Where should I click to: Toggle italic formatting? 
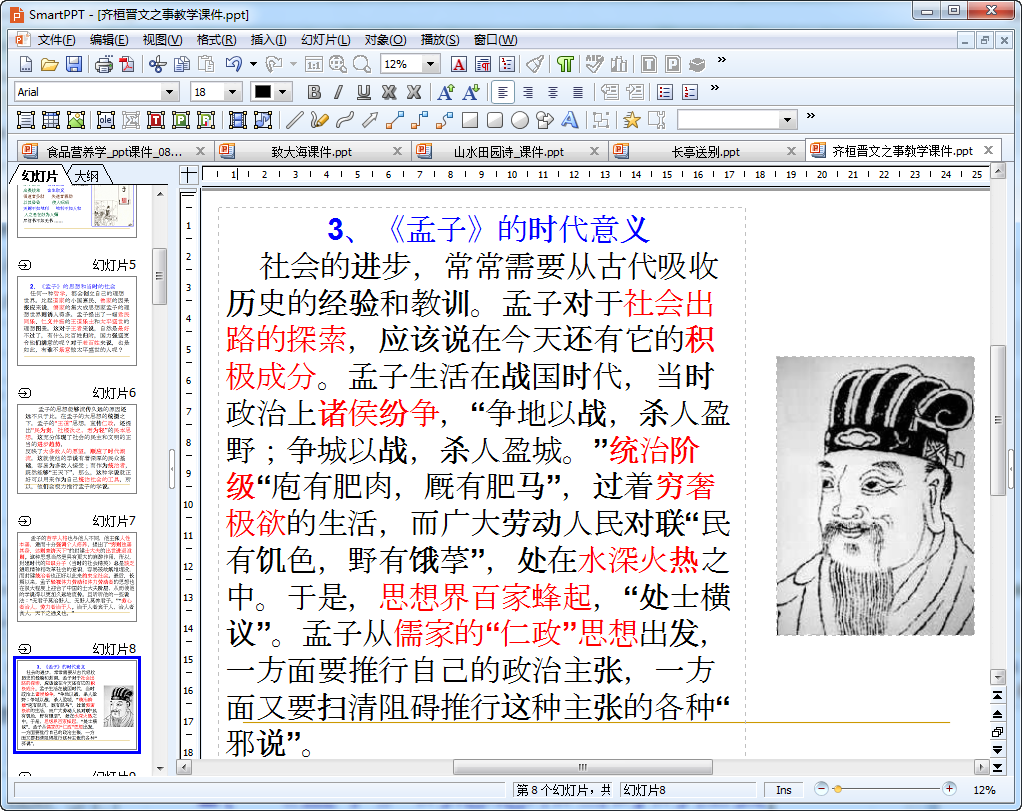338,92
